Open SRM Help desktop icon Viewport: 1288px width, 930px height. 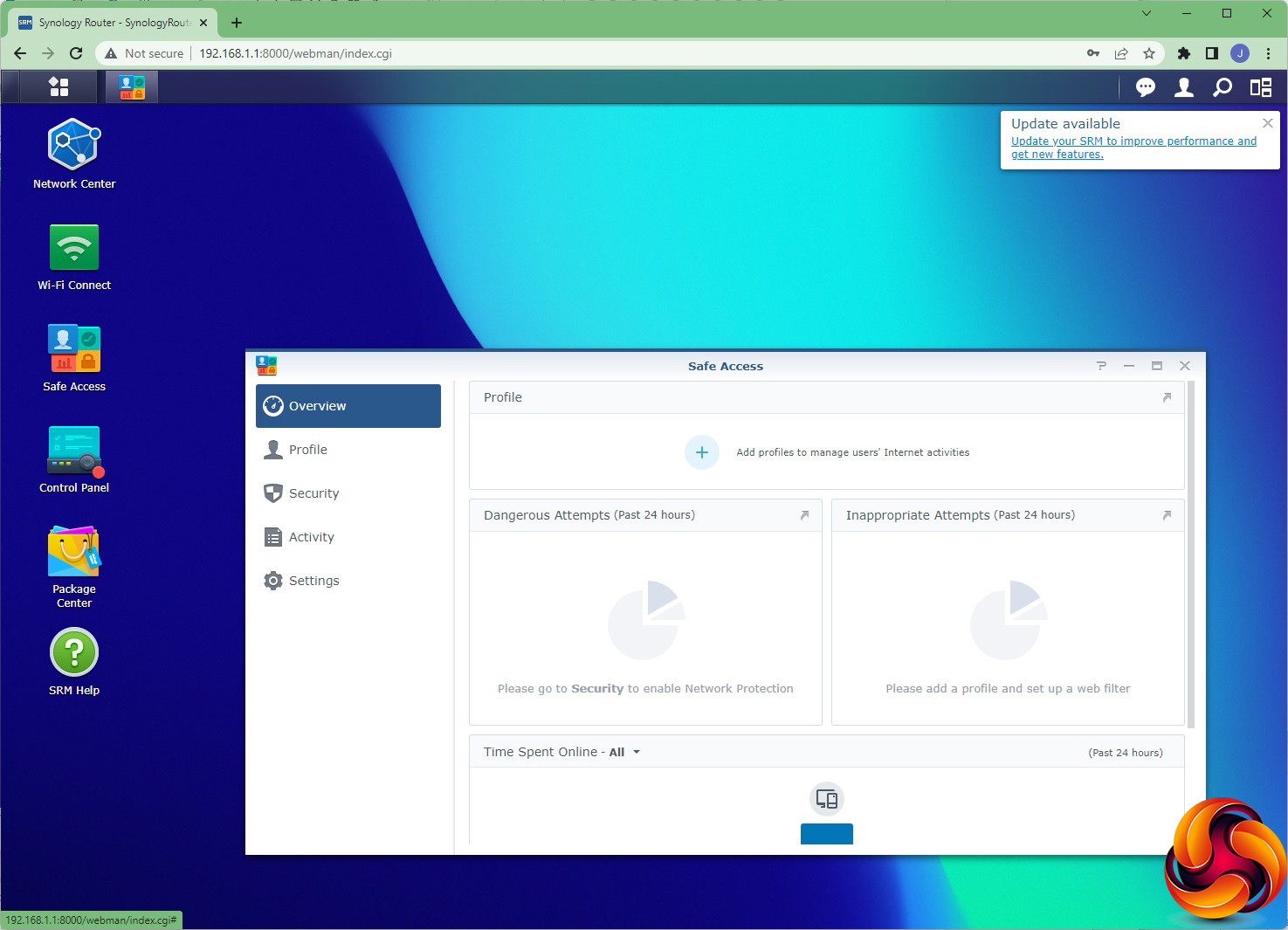[x=74, y=663]
